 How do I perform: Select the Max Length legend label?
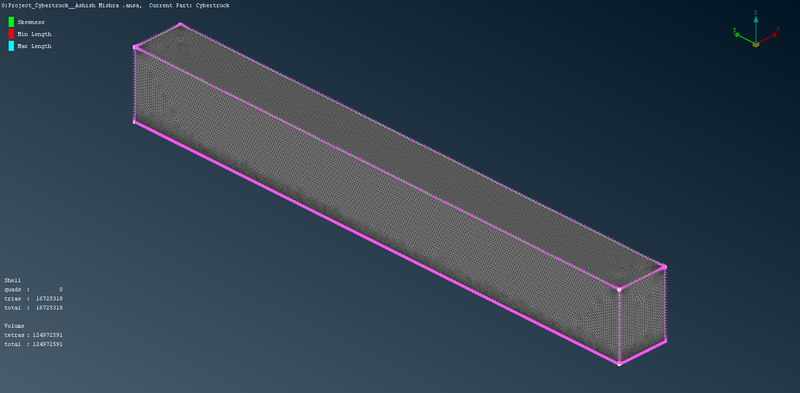click(34, 46)
